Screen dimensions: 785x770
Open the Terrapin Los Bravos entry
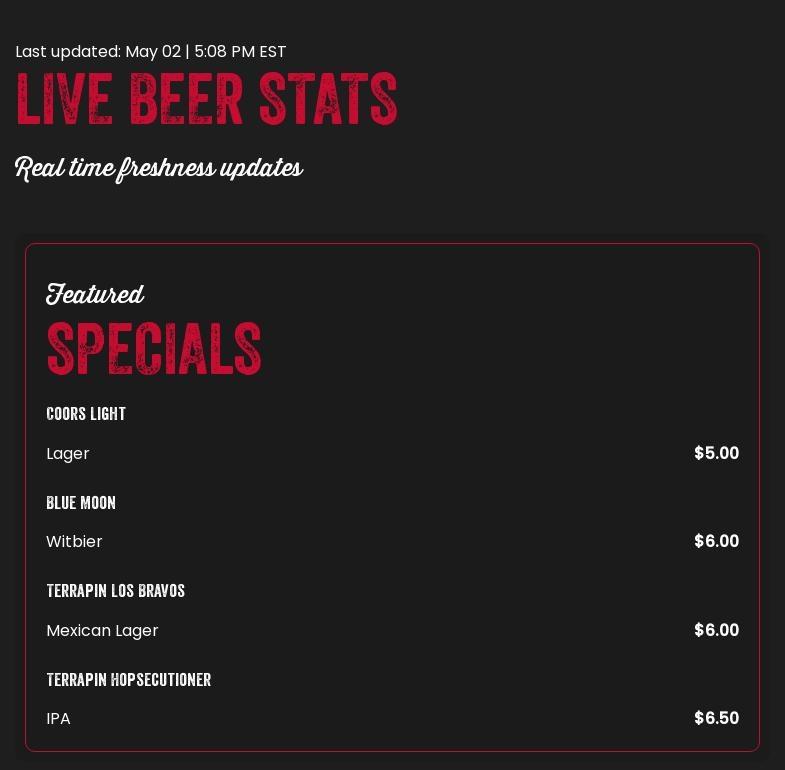tap(115, 591)
